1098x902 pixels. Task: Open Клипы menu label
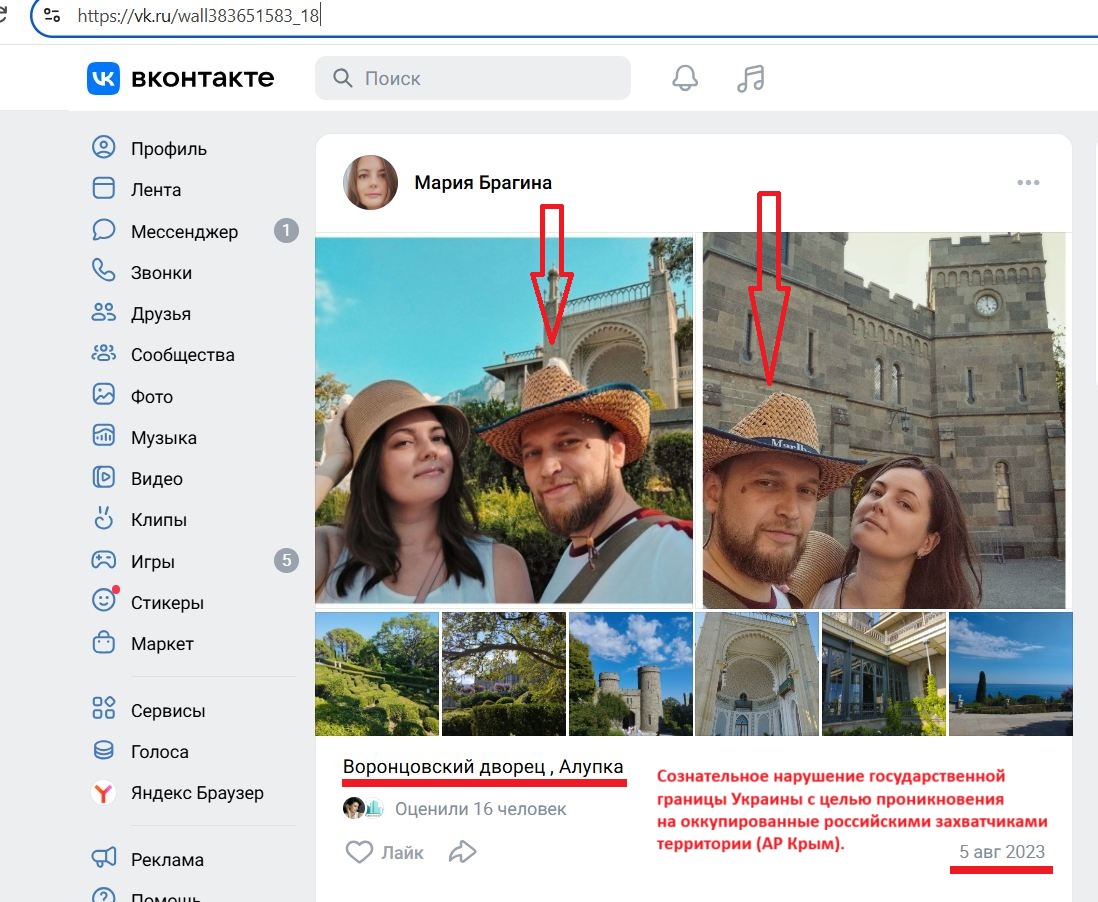click(x=159, y=520)
